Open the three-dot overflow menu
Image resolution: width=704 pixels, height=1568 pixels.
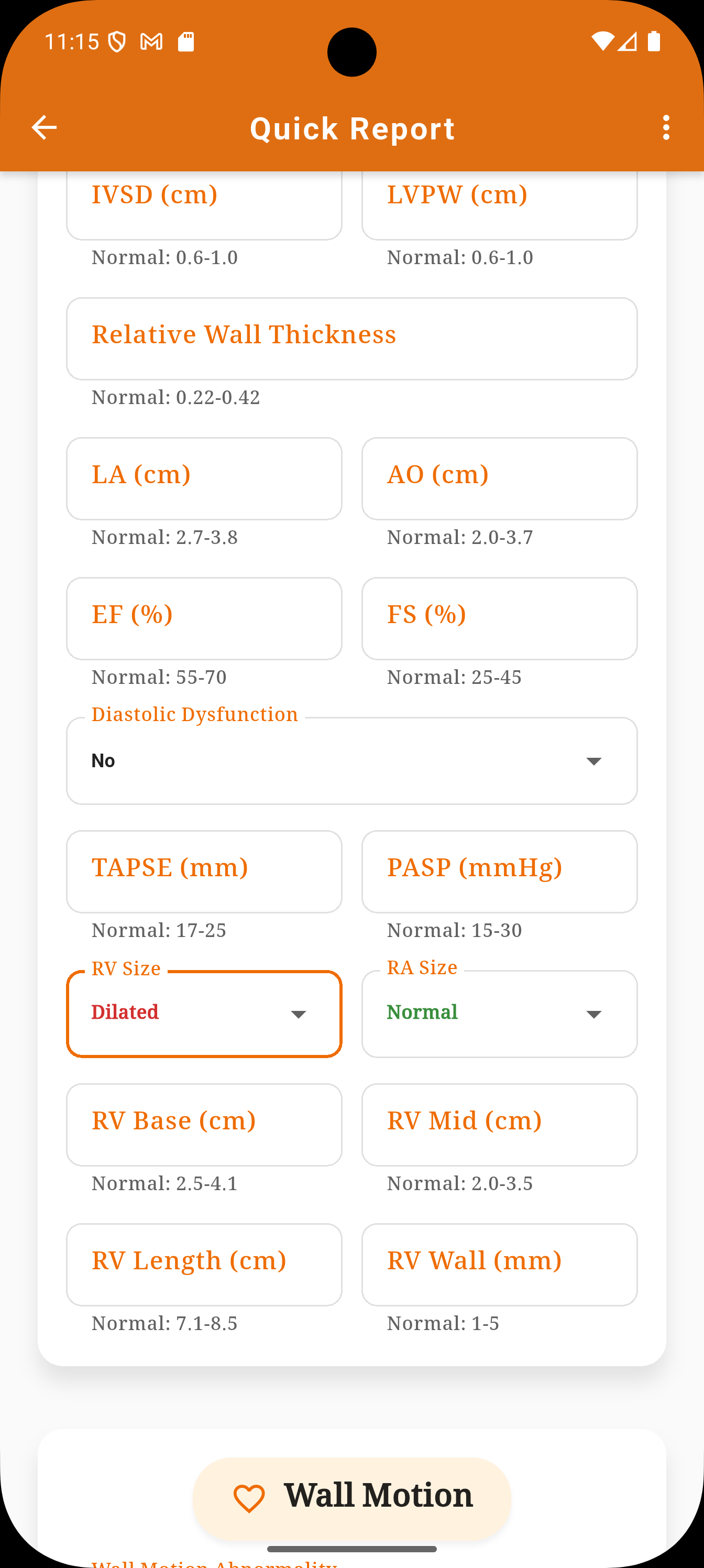point(666,128)
